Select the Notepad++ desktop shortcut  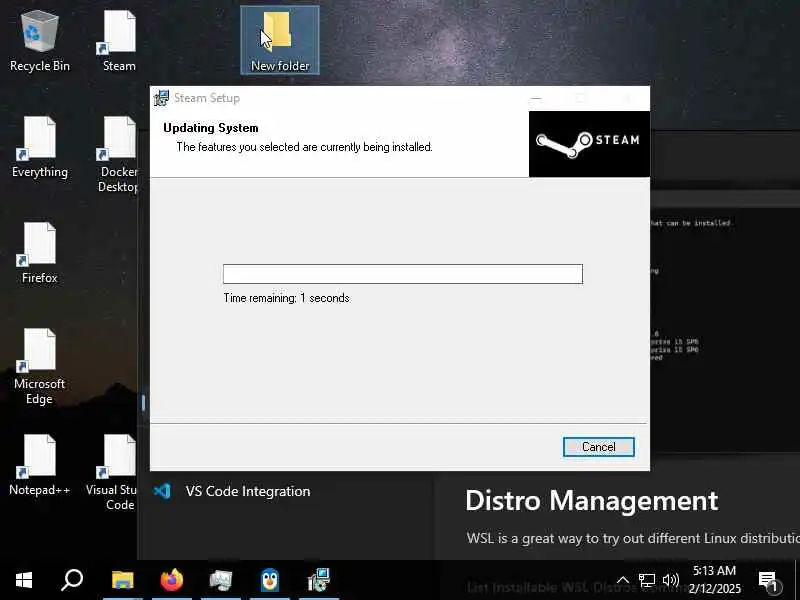coord(40,465)
